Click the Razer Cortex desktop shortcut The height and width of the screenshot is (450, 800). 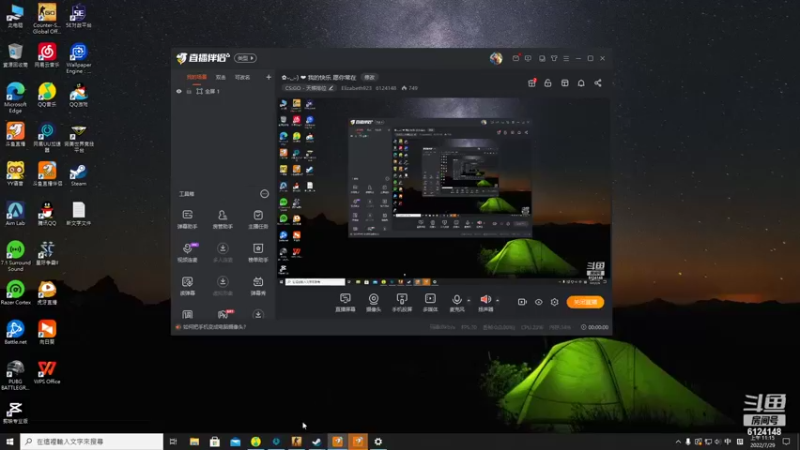[x=15, y=293]
